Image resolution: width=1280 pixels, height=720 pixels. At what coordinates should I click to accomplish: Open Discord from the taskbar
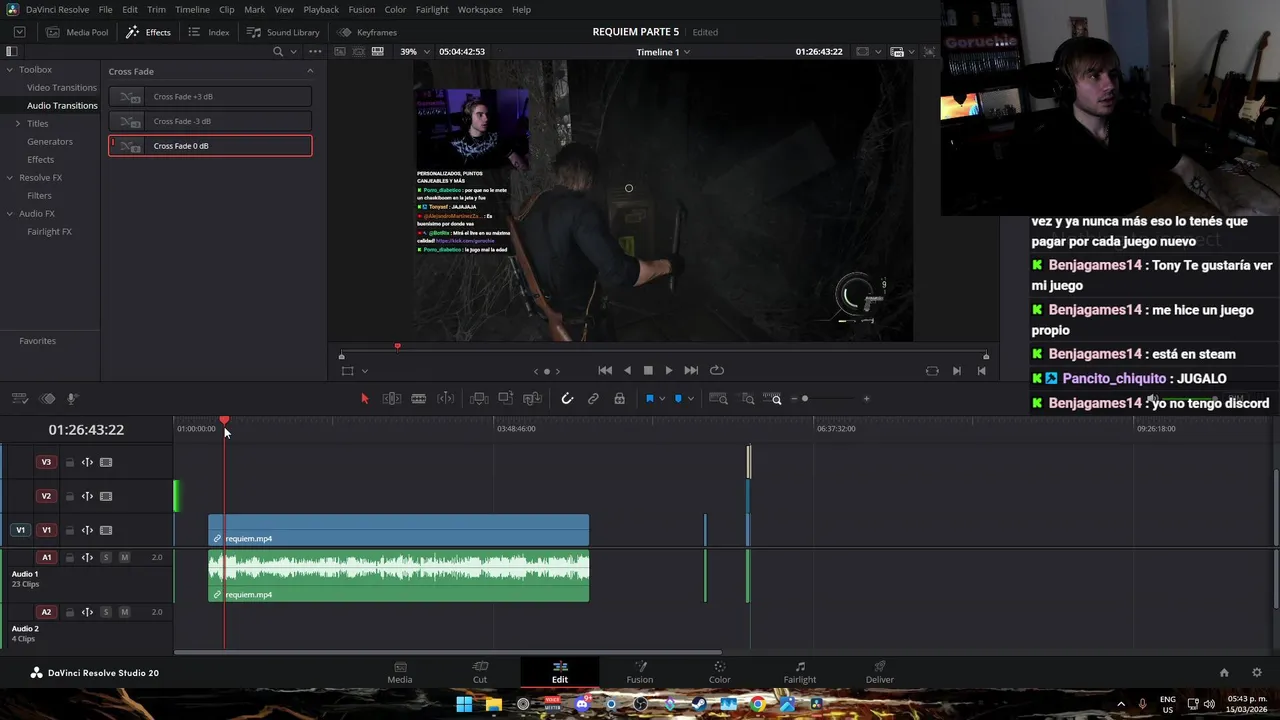(582, 704)
